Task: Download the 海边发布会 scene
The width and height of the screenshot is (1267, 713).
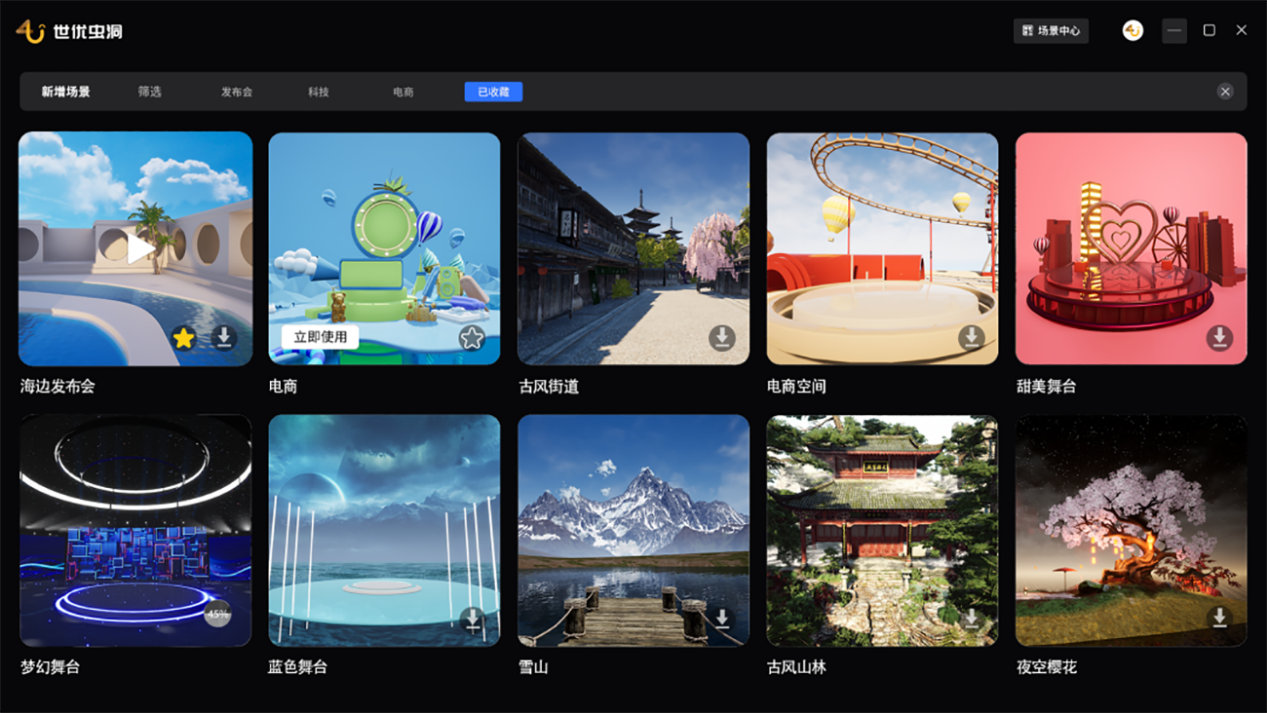Action: tap(224, 338)
